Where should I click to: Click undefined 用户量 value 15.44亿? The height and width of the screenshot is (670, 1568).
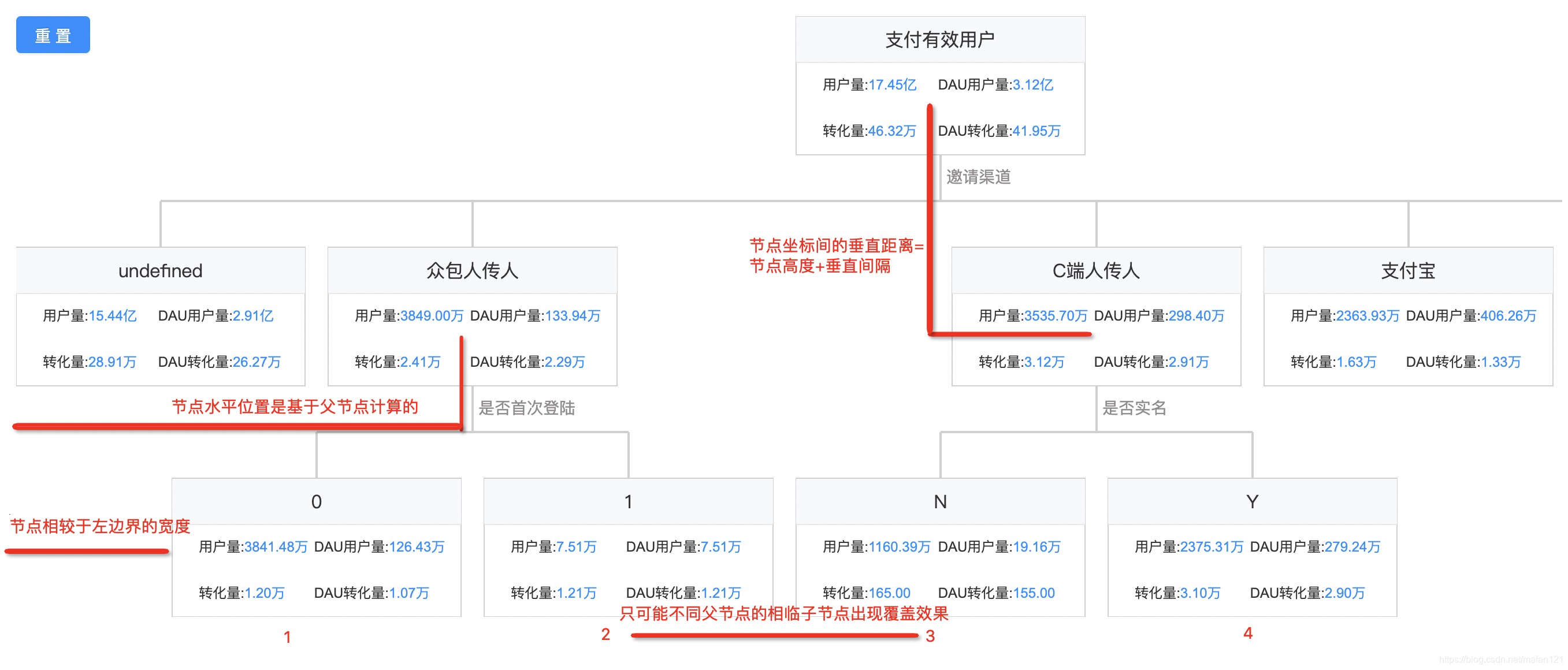click(113, 316)
